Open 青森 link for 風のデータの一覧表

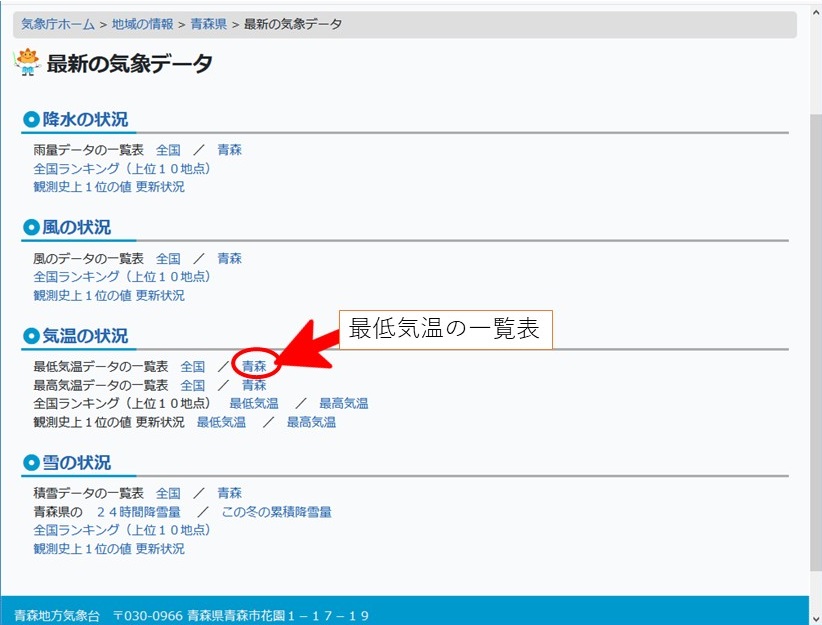pos(230,258)
